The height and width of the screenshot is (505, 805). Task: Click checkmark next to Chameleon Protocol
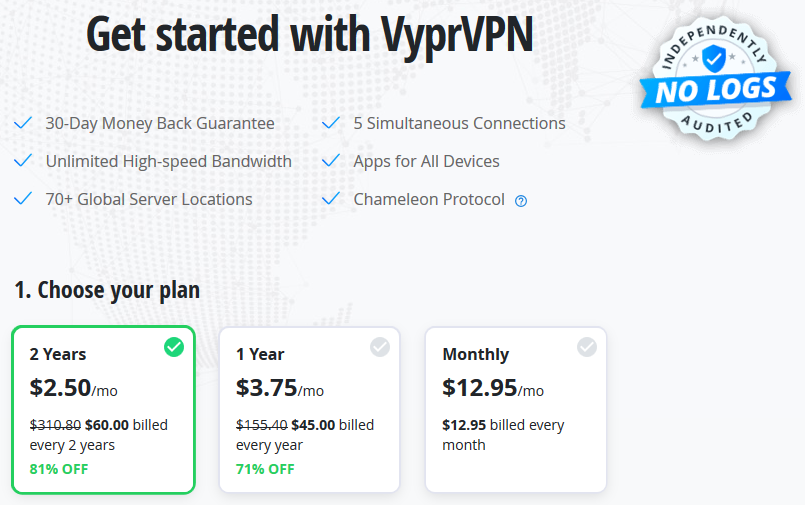[331, 198]
